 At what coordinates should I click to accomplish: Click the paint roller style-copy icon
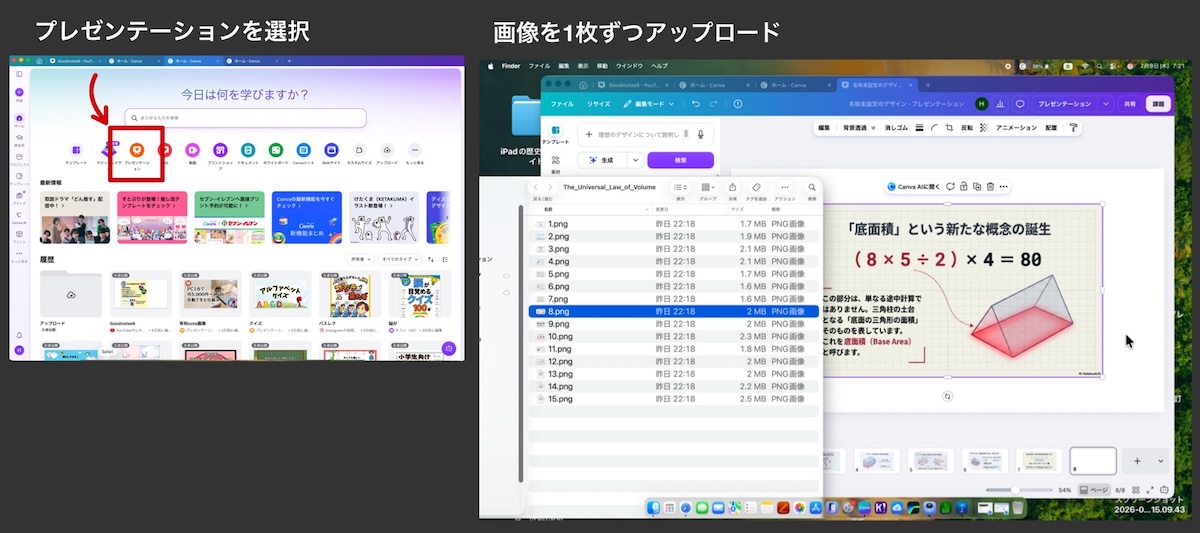tap(1074, 128)
